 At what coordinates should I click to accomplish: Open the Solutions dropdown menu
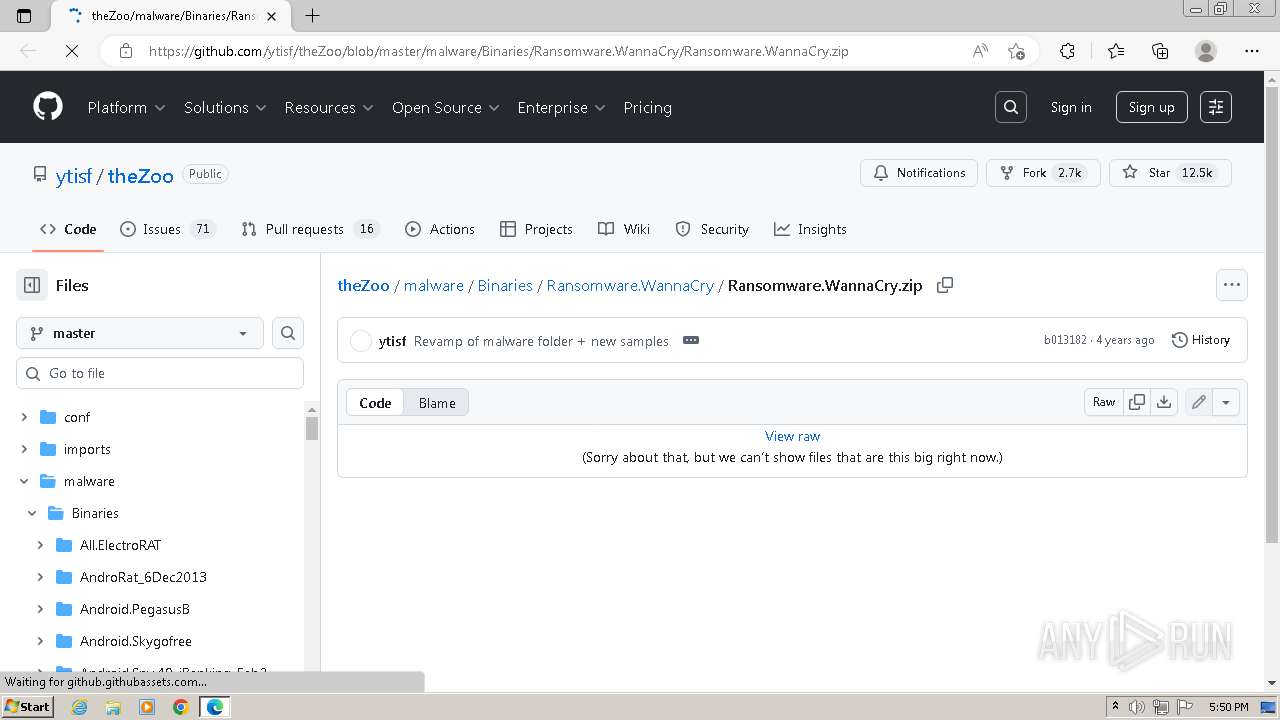(x=225, y=107)
